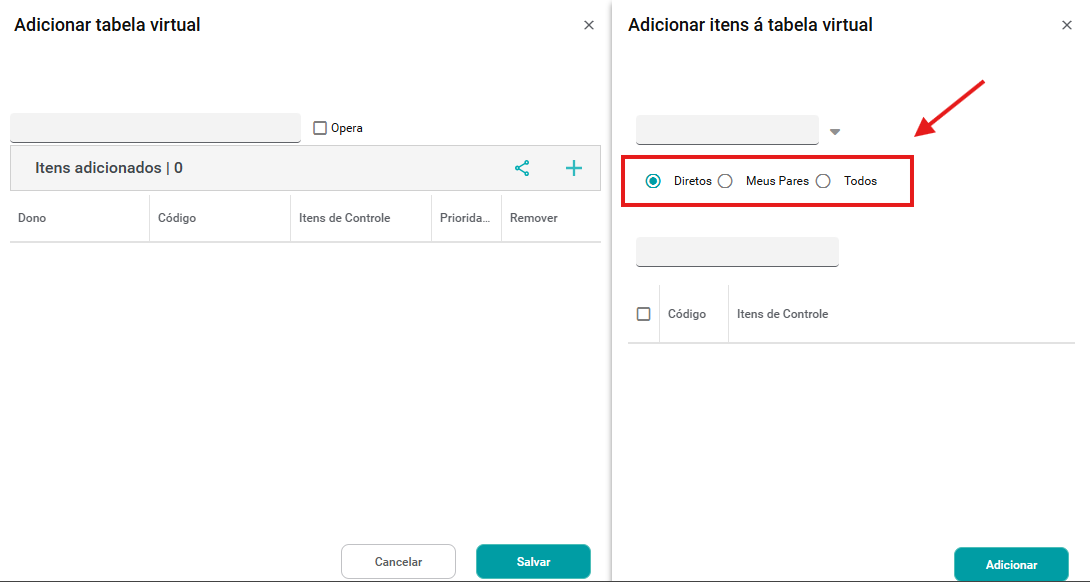Click the plus icon to add items
Image resolution: width=1090 pixels, height=582 pixels.
click(x=574, y=168)
